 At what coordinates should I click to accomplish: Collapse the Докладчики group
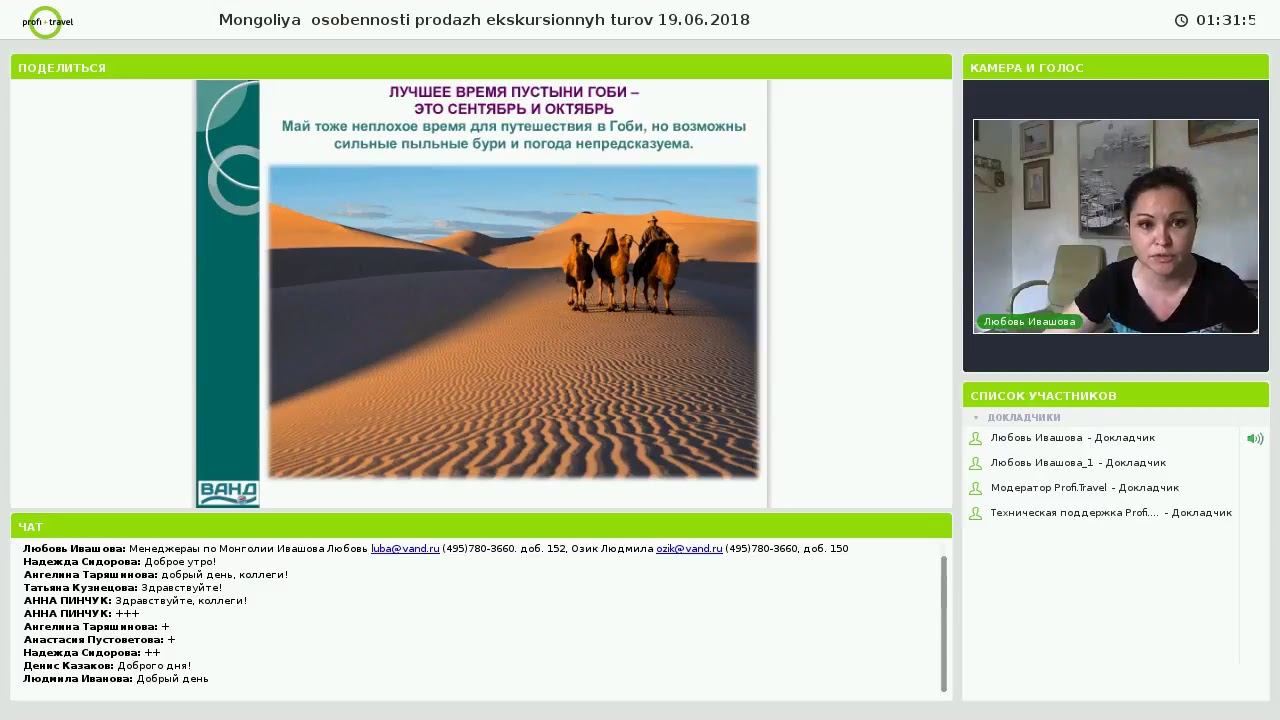tap(976, 418)
